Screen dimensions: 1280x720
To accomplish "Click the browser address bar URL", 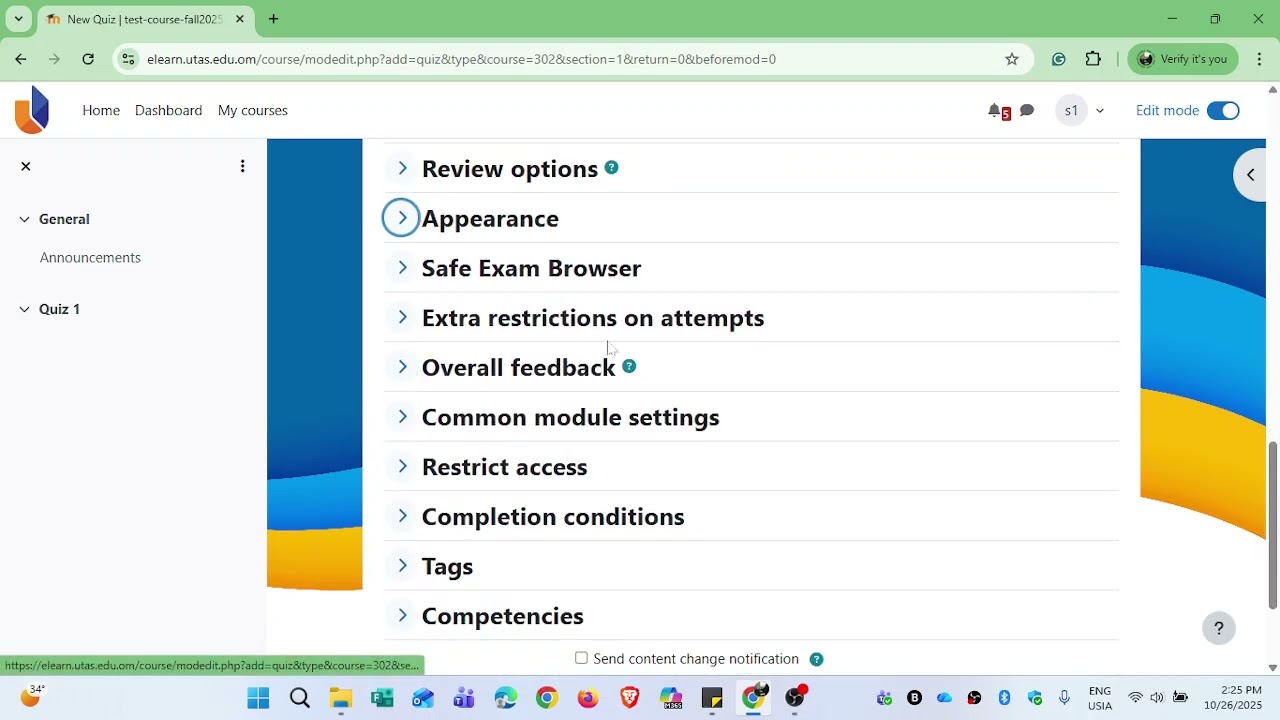I will point(461,59).
